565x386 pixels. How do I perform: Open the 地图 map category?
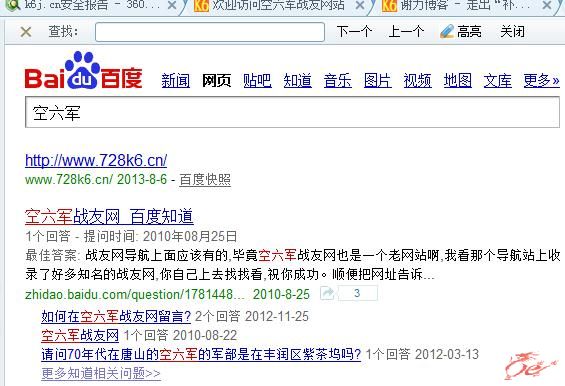tap(458, 80)
